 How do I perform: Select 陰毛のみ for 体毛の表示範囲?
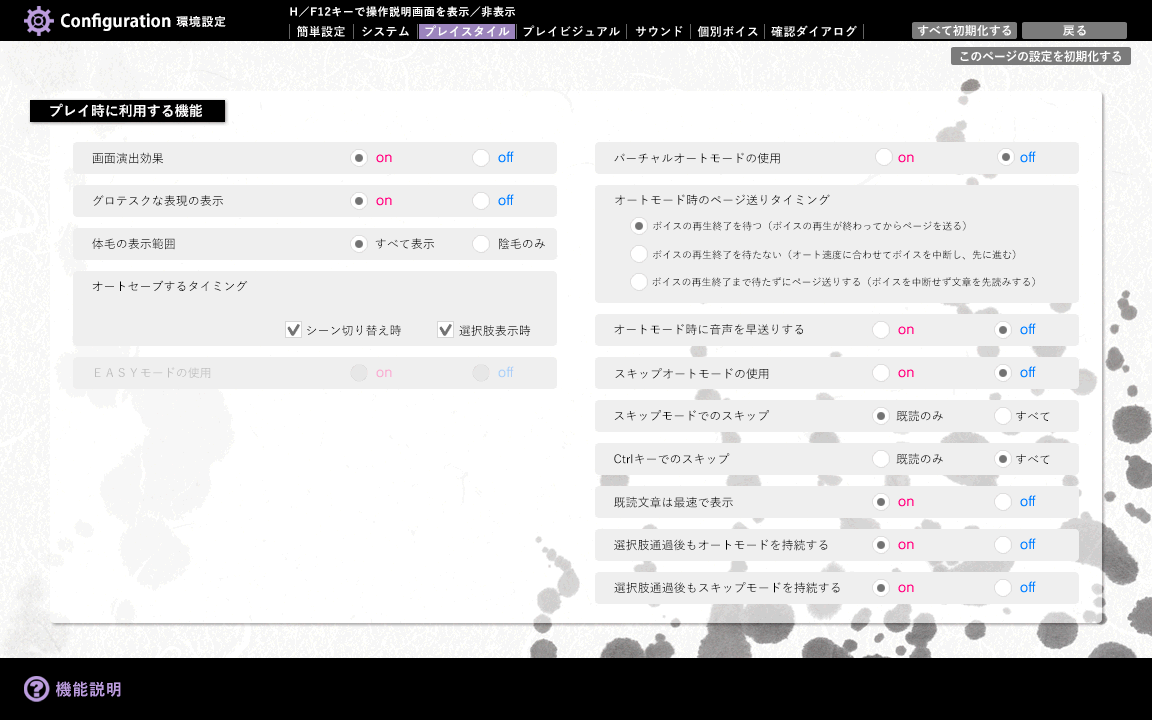(481, 244)
